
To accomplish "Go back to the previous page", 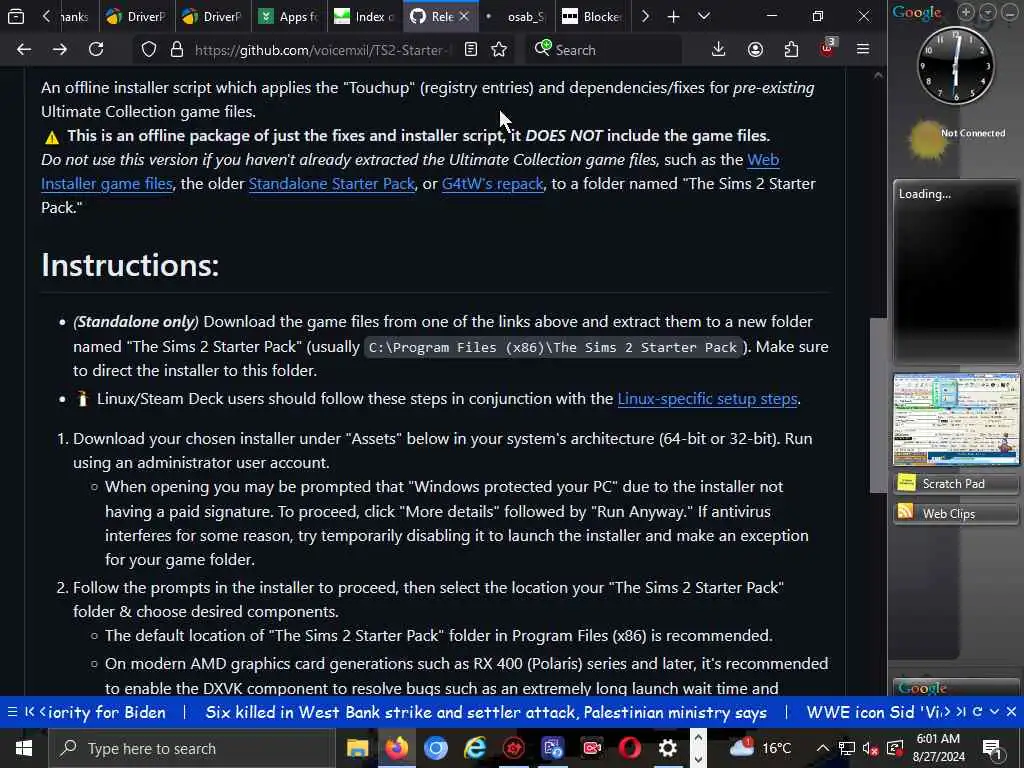I will pos(24,50).
